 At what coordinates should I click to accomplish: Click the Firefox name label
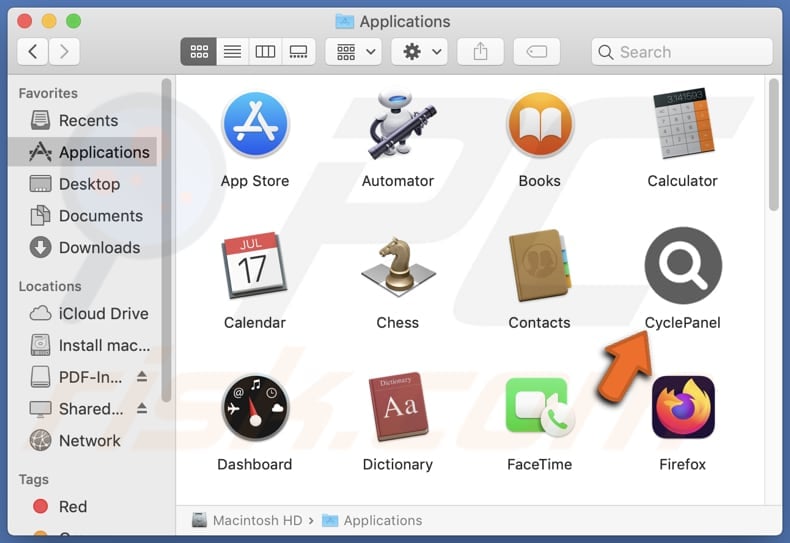pyautogui.click(x=683, y=464)
